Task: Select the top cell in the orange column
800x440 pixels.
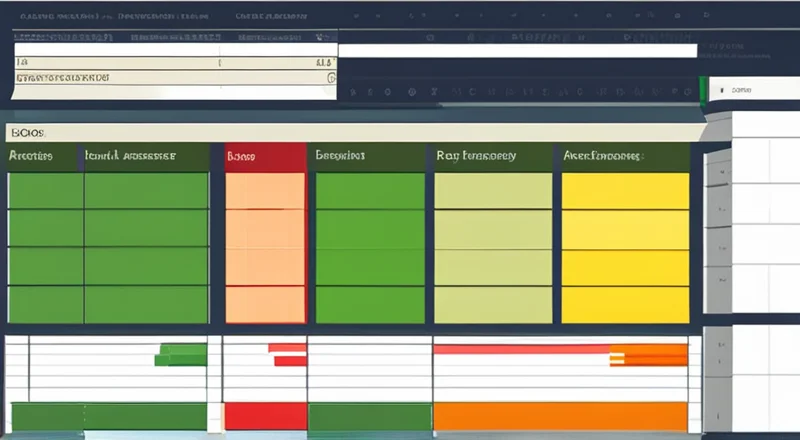Action: pos(265,190)
